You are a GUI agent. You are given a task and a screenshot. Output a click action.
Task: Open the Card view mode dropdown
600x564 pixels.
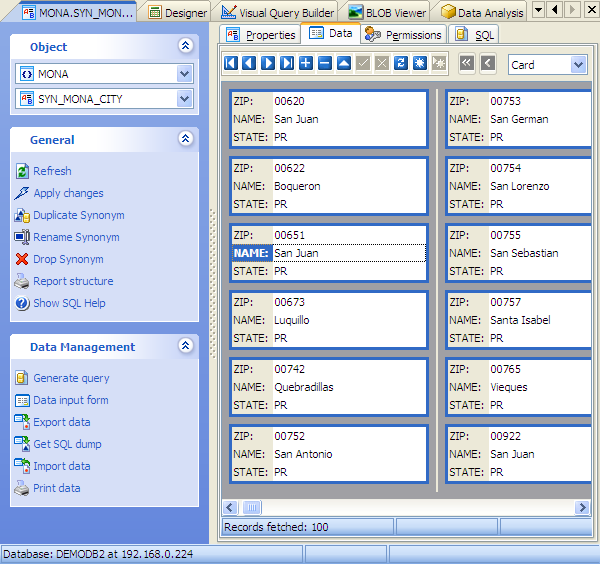578,64
